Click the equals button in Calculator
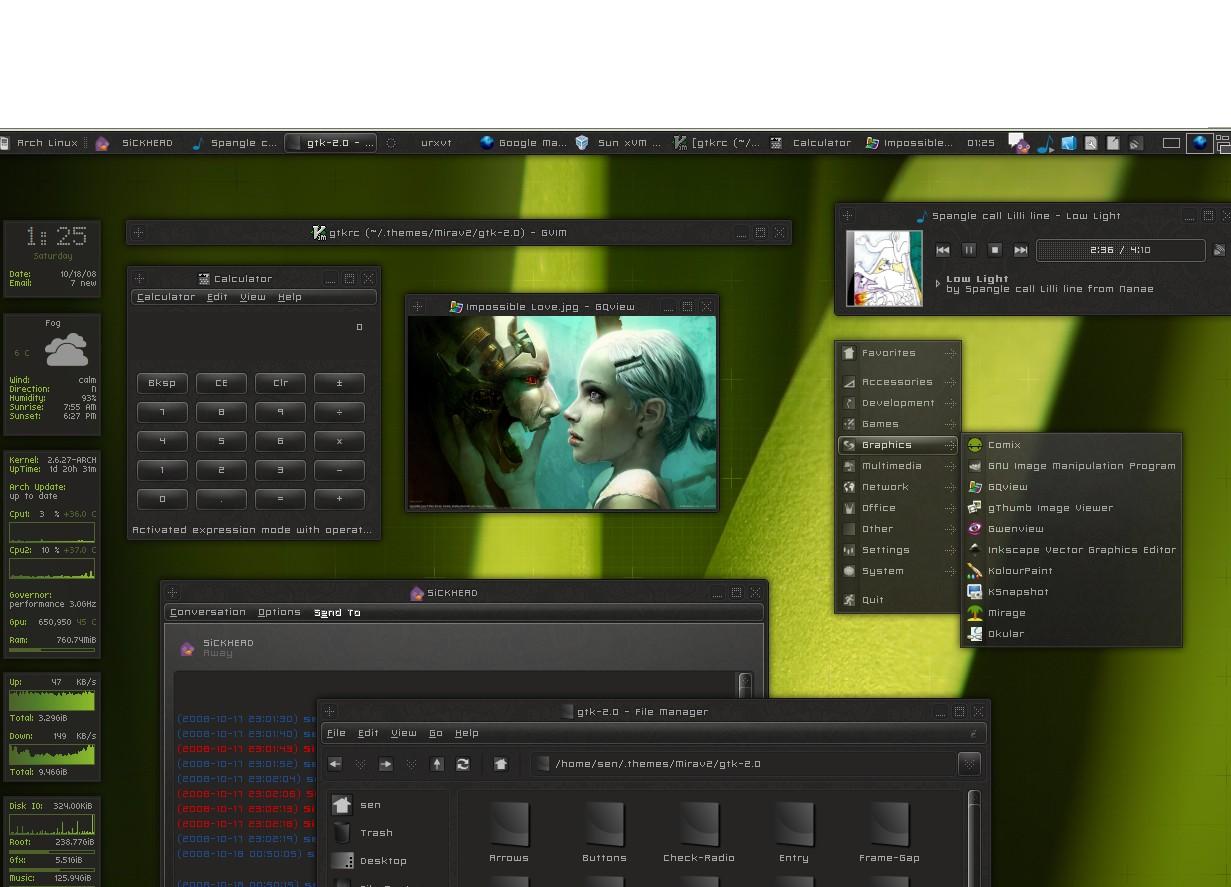The width and height of the screenshot is (1231, 887). pos(280,499)
